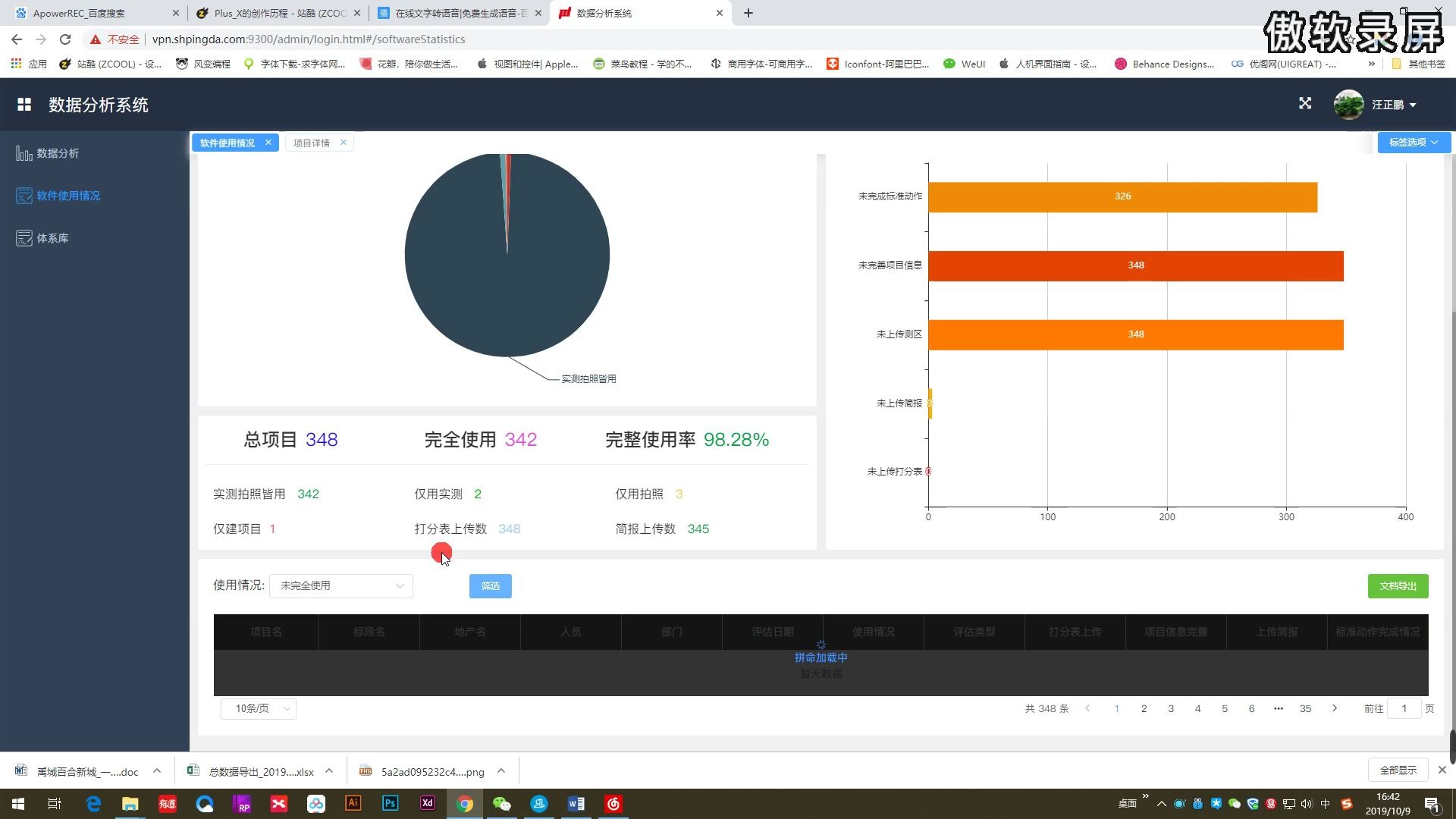Click the browser refresh icon
The height and width of the screenshot is (819, 1456).
pyautogui.click(x=65, y=39)
